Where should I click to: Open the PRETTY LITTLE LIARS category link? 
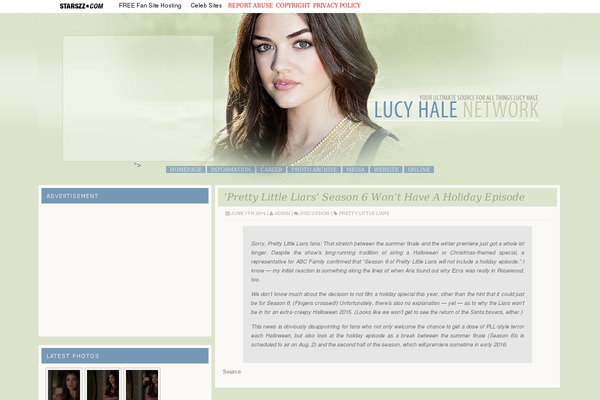click(x=364, y=214)
